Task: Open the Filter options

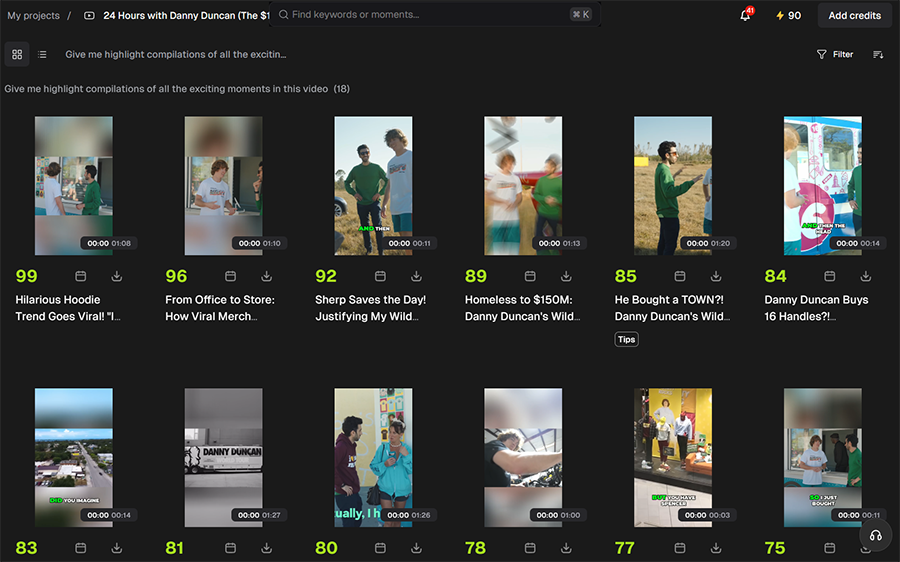Action: tap(835, 55)
